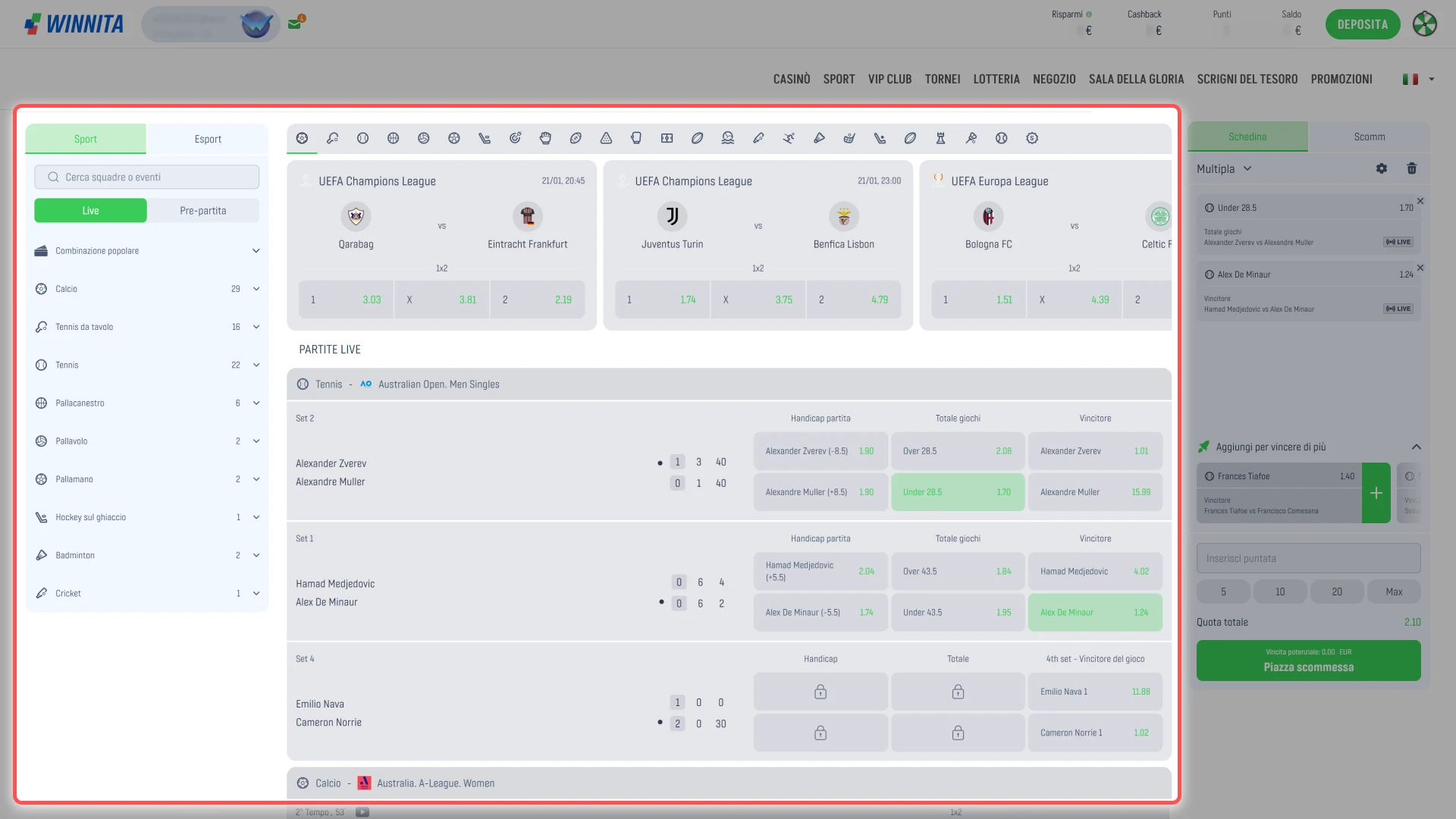Select the billiards triangle icon
The height and width of the screenshot is (819, 1456).
(x=606, y=138)
